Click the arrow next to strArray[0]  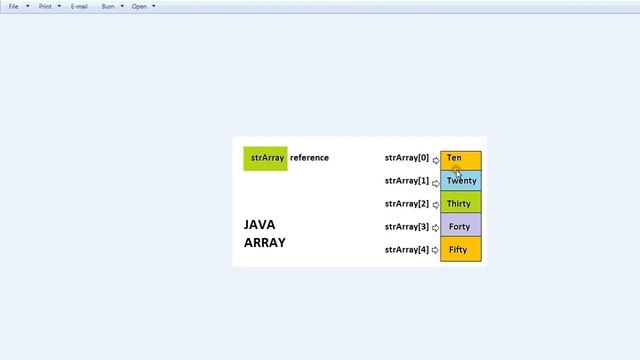pyautogui.click(x=436, y=160)
